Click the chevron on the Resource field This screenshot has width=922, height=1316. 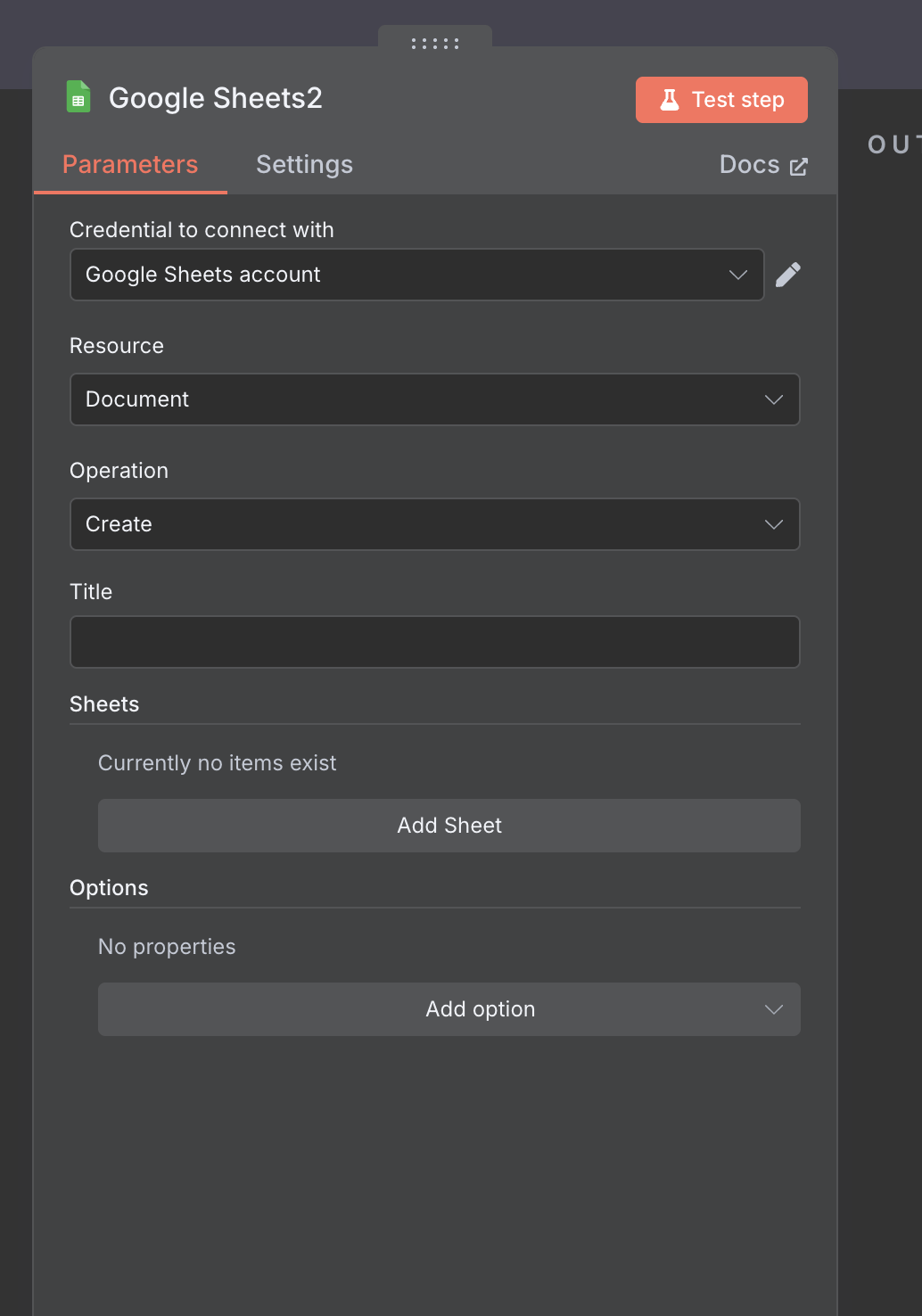point(773,399)
